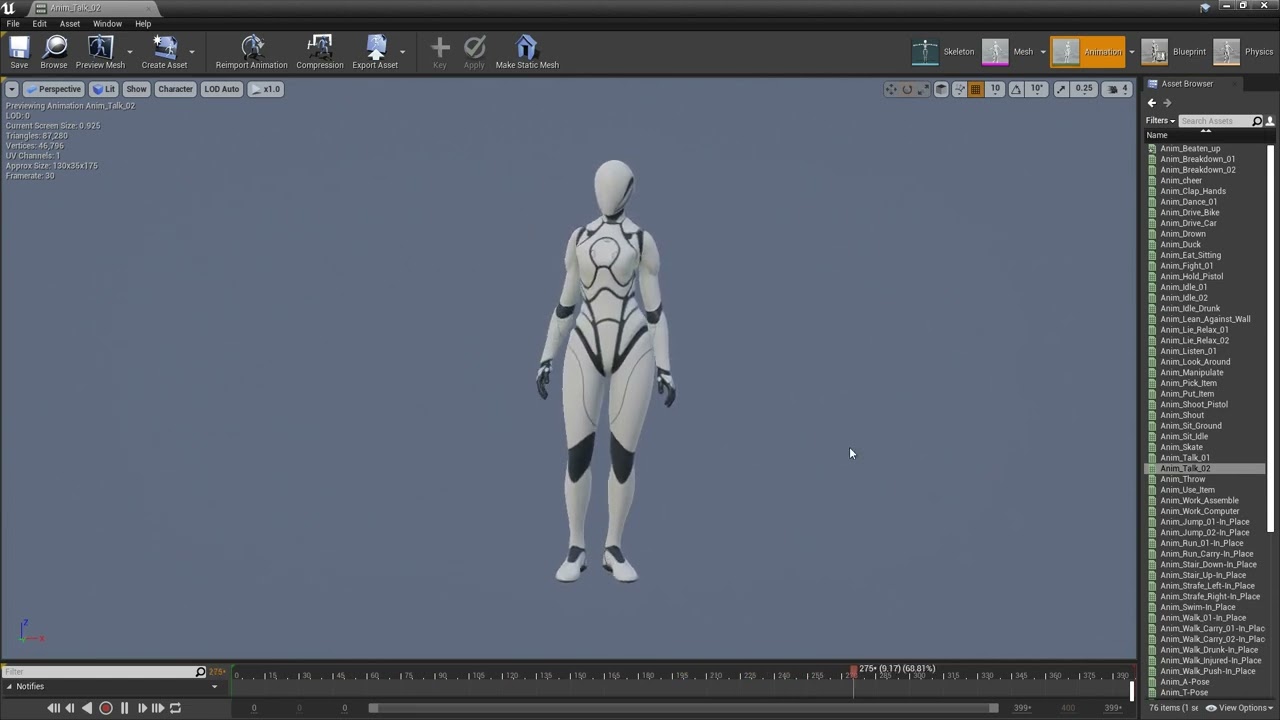Click Reimport Animation icon

[252, 47]
